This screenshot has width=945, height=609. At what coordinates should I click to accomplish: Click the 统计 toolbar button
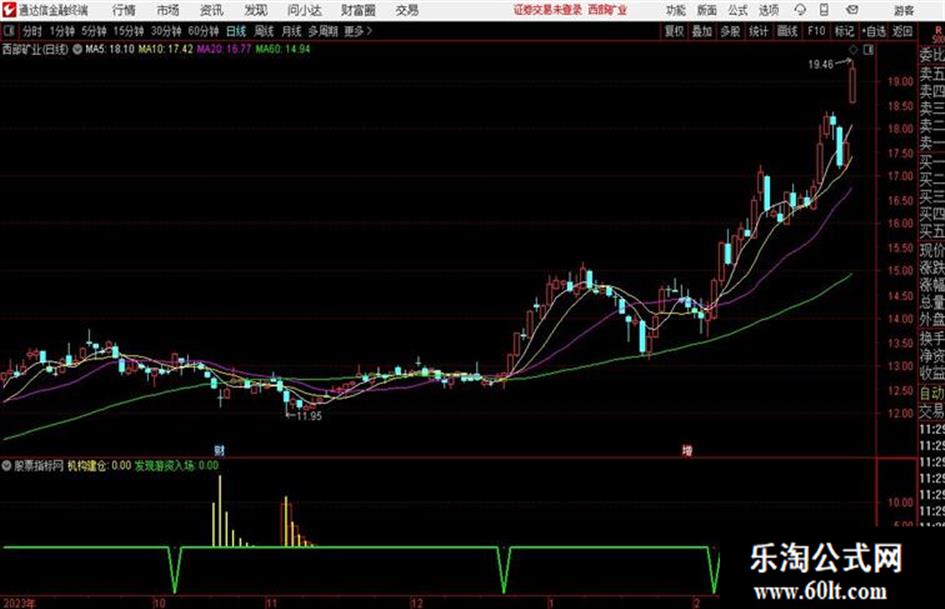pyautogui.click(x=759, y=31)
